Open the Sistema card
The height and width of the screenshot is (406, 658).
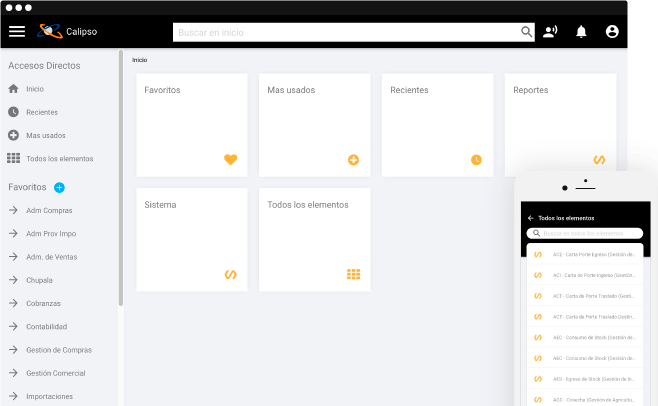pos(192,240)
